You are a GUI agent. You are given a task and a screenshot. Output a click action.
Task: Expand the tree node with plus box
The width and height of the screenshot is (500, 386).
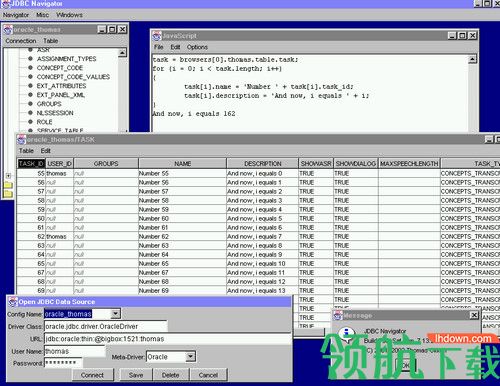[x=8, y=176]
